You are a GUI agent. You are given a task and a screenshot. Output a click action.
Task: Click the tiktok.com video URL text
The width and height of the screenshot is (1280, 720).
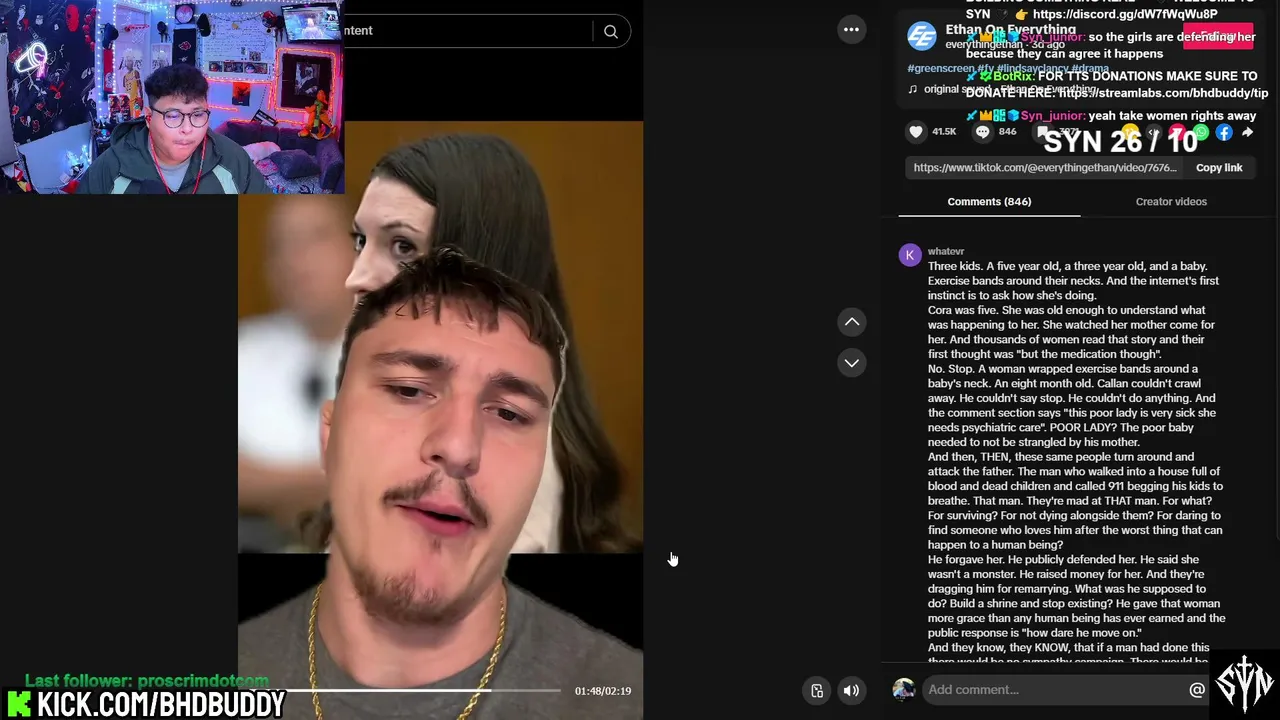(x=1045, y=168)
